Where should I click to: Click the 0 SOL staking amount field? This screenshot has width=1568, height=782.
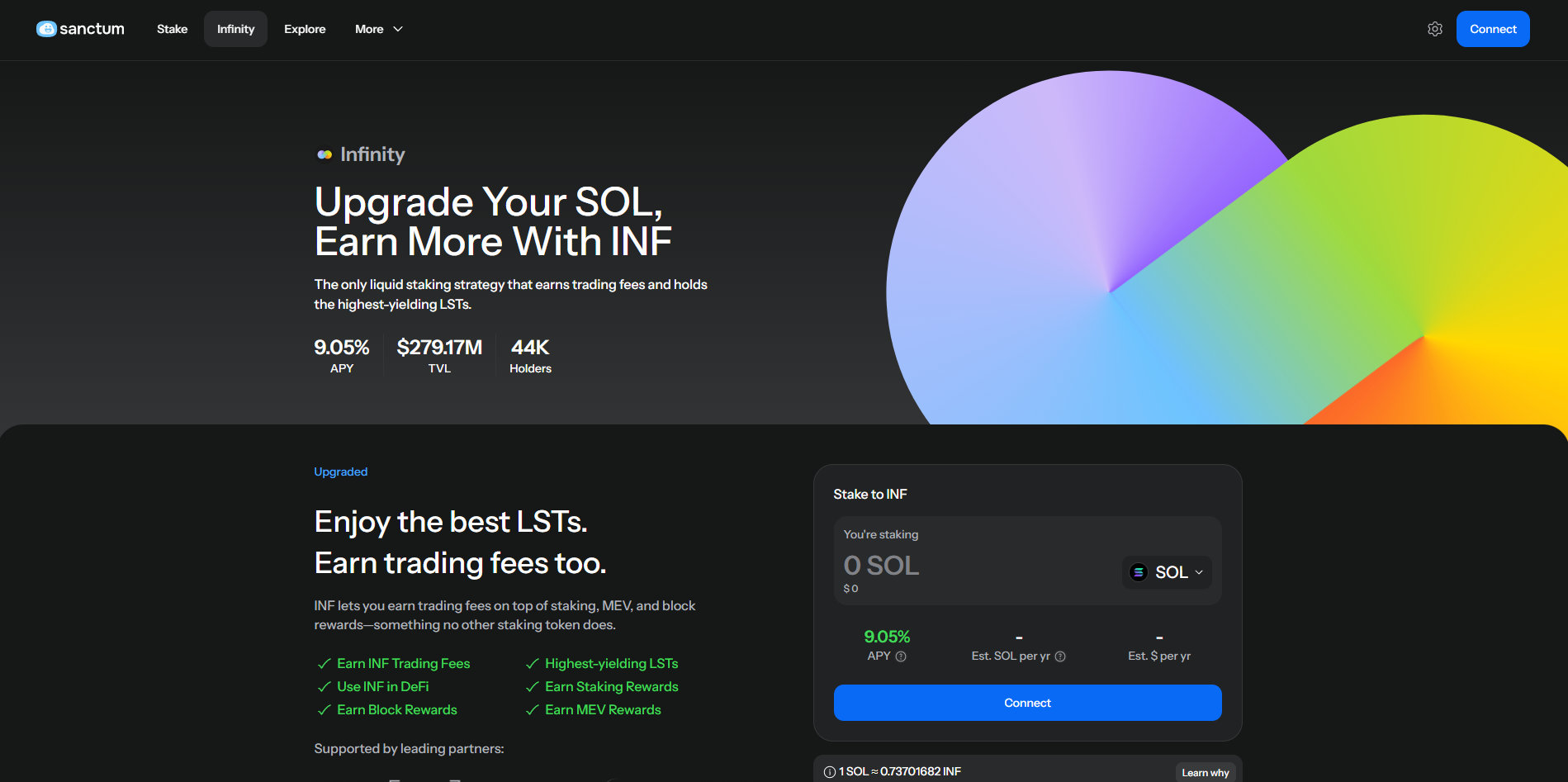pyautogui.click(x=950, y=566)
